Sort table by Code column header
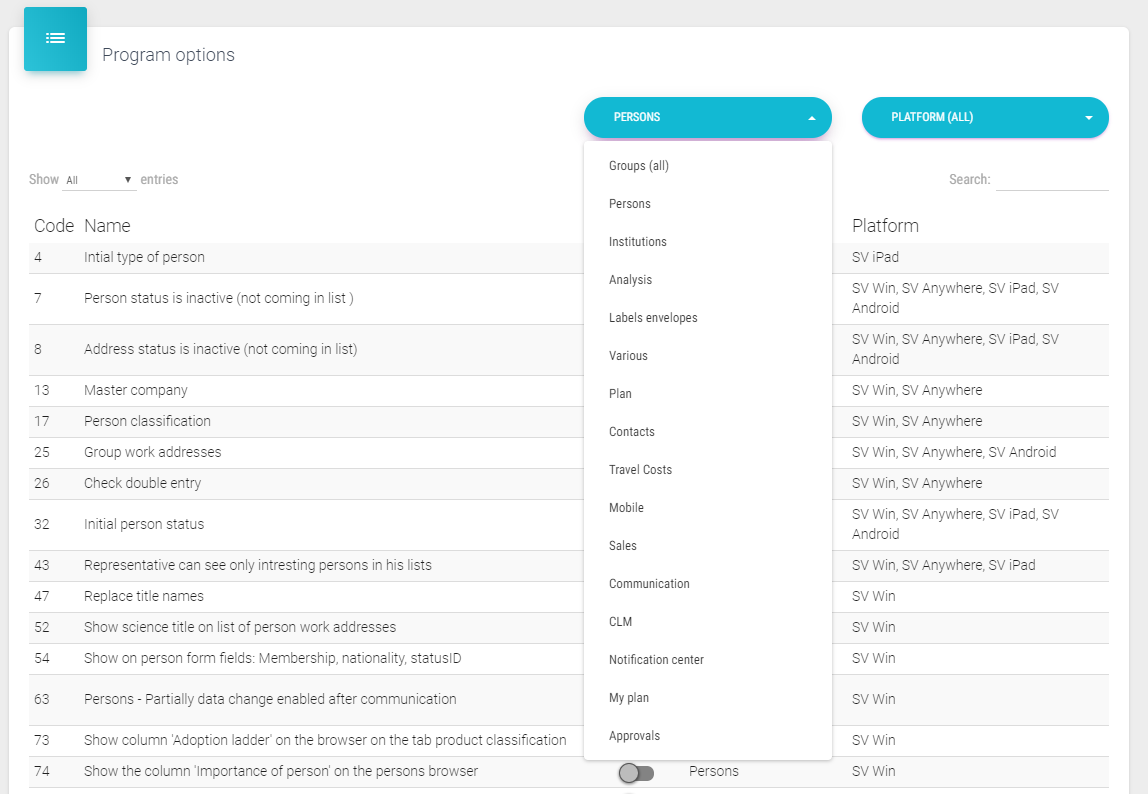1148x794 pixels. click(x=54, y=226)
